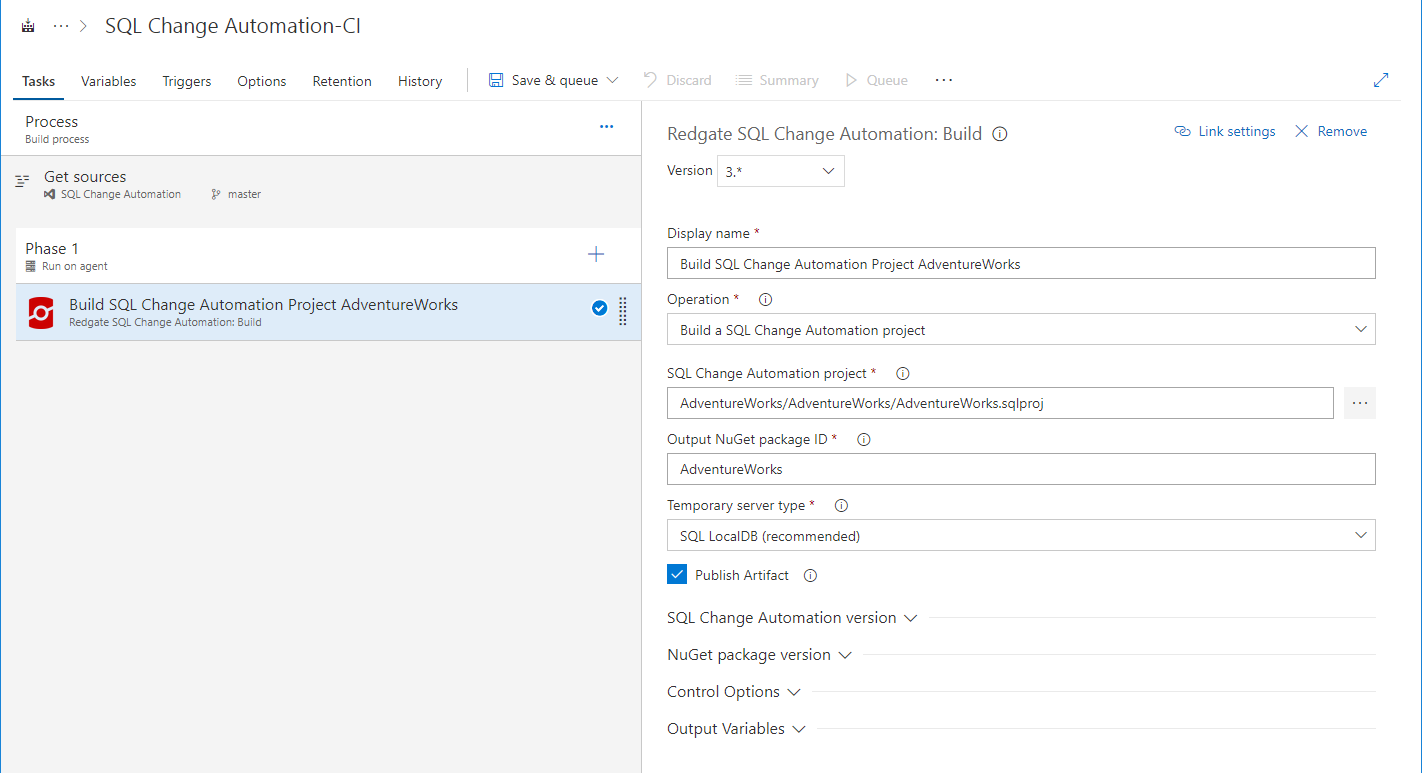Grab the drag handle on the build task row
Screen dimensions: 1422x773
tap(623, 311)
